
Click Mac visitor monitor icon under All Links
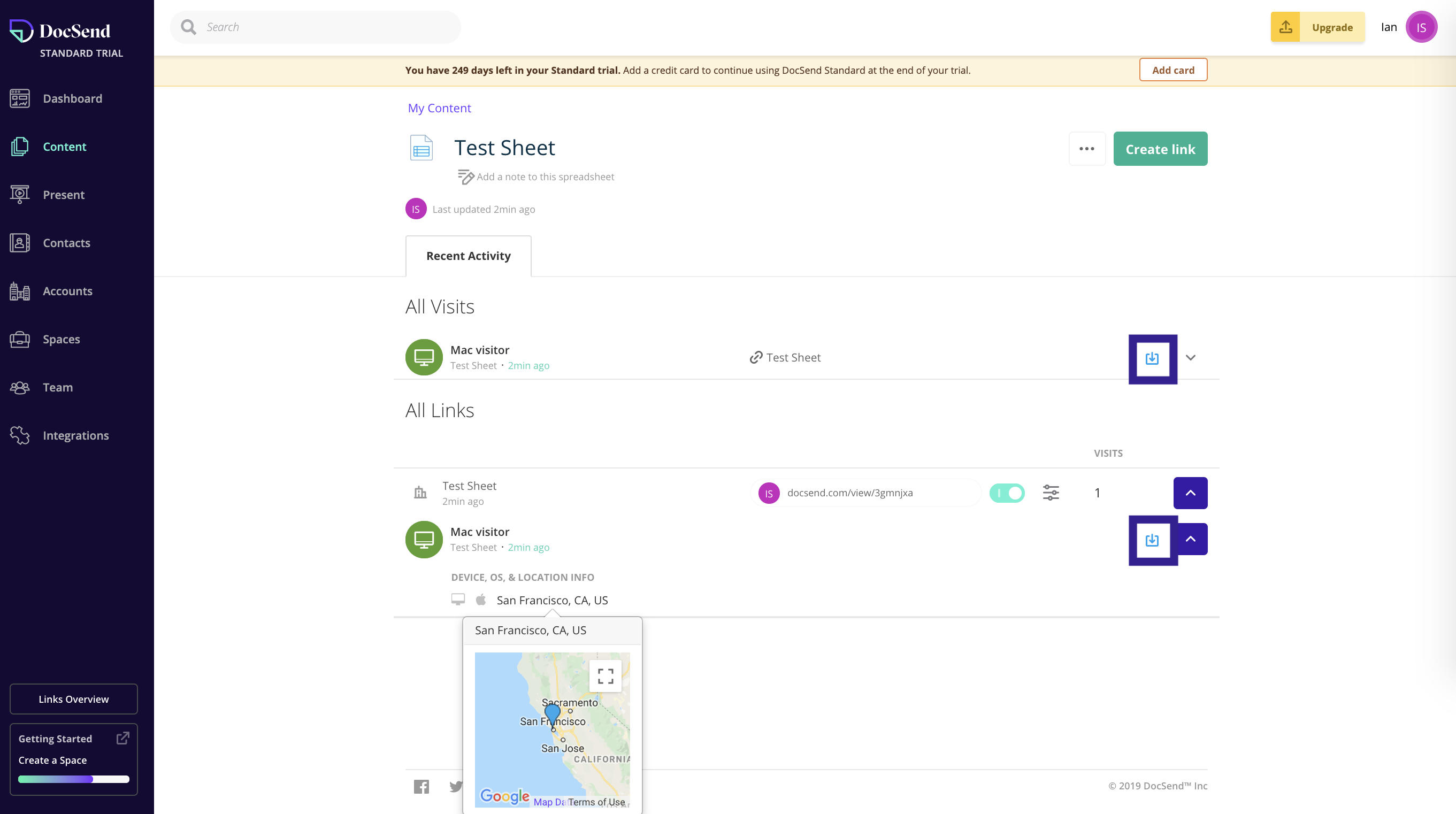[424, 539]
